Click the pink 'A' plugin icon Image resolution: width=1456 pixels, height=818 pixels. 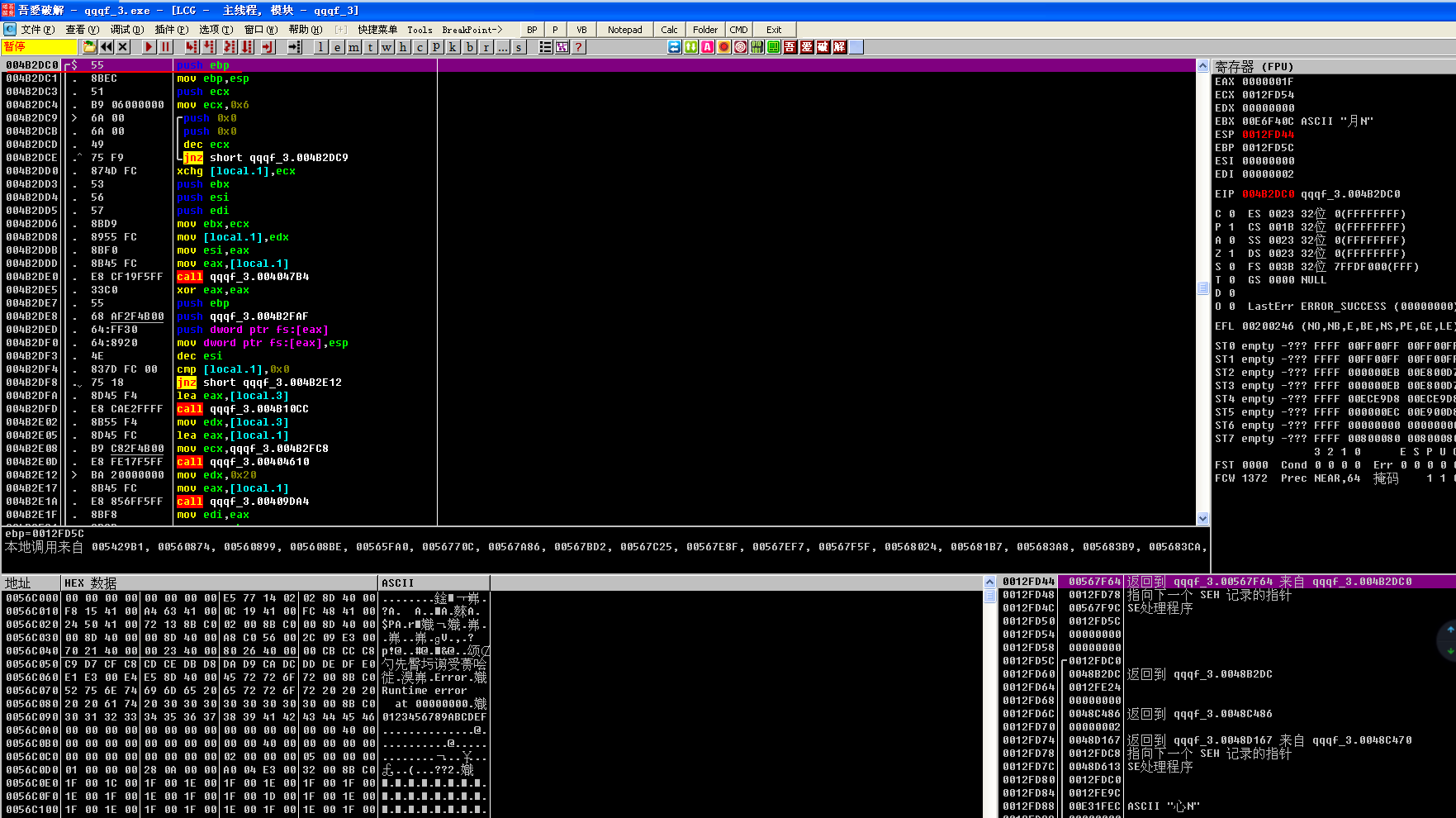708,47
